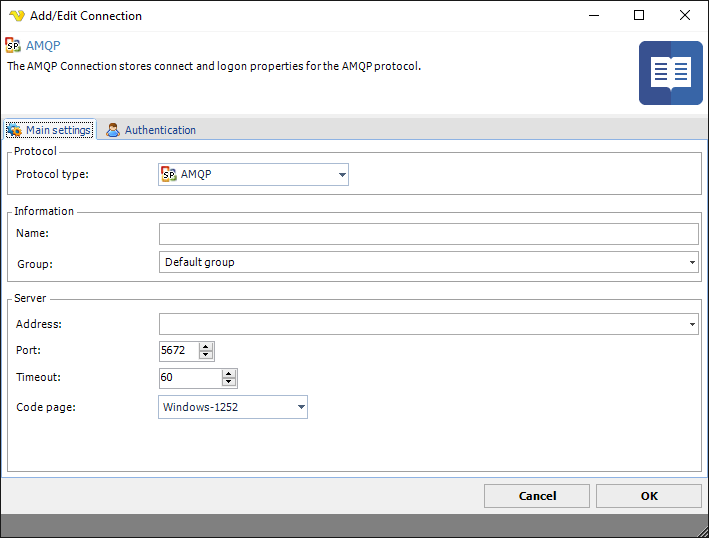The image size is (709, 538).
Task: Click the AMQP icon in Protocol type
Action: (169, 175)
